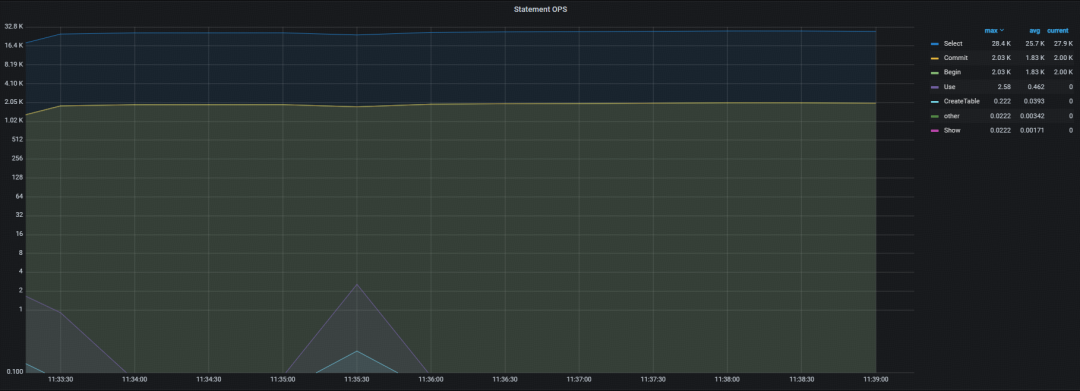Click the Show series pink color marker

point(935,130)
